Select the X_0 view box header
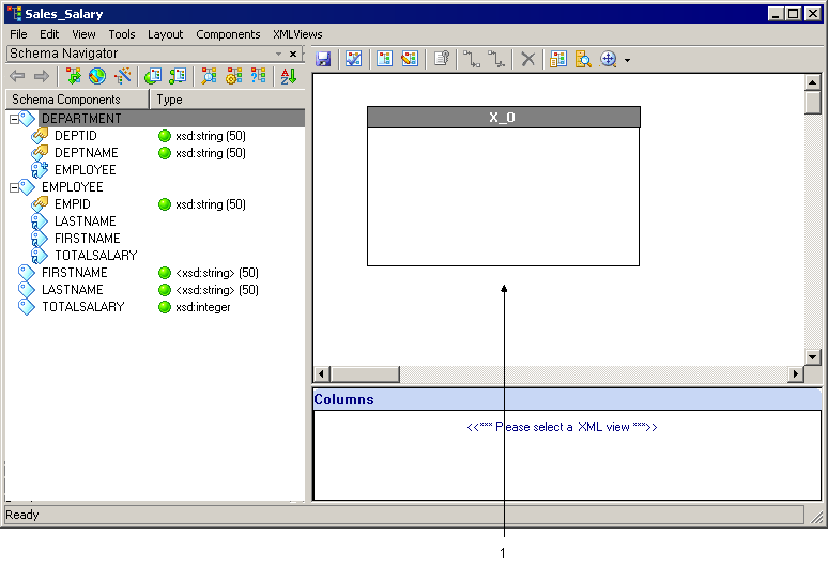The image size is (828, 562). (503, 117)
